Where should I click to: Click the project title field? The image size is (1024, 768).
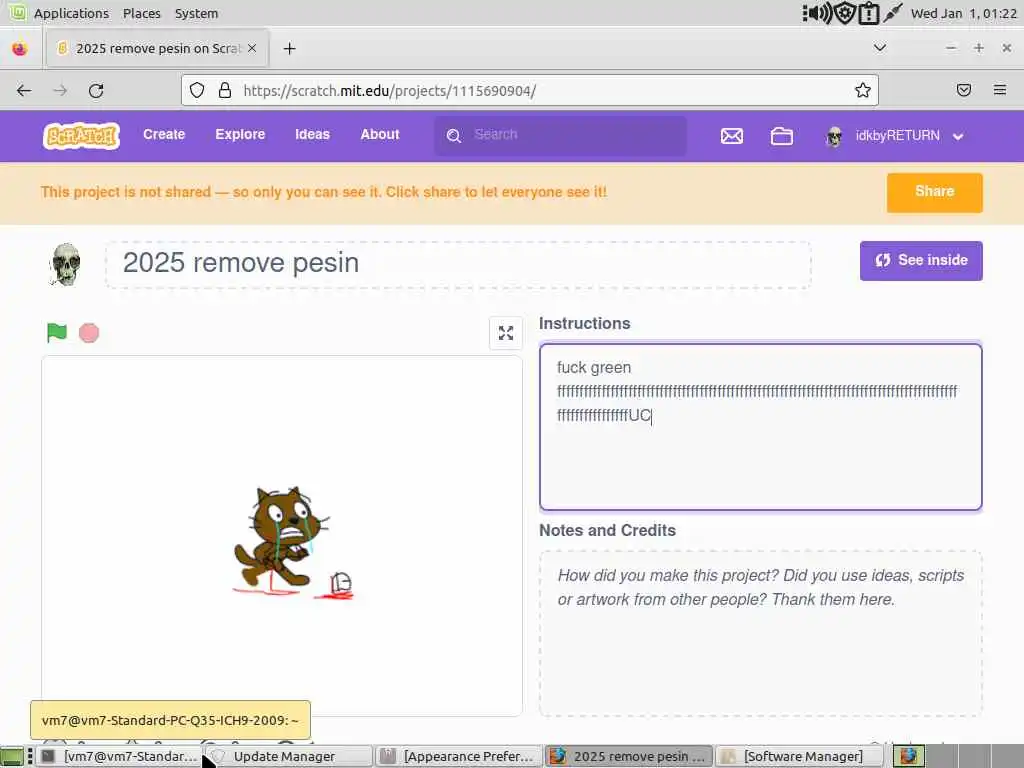pos(458,264)
